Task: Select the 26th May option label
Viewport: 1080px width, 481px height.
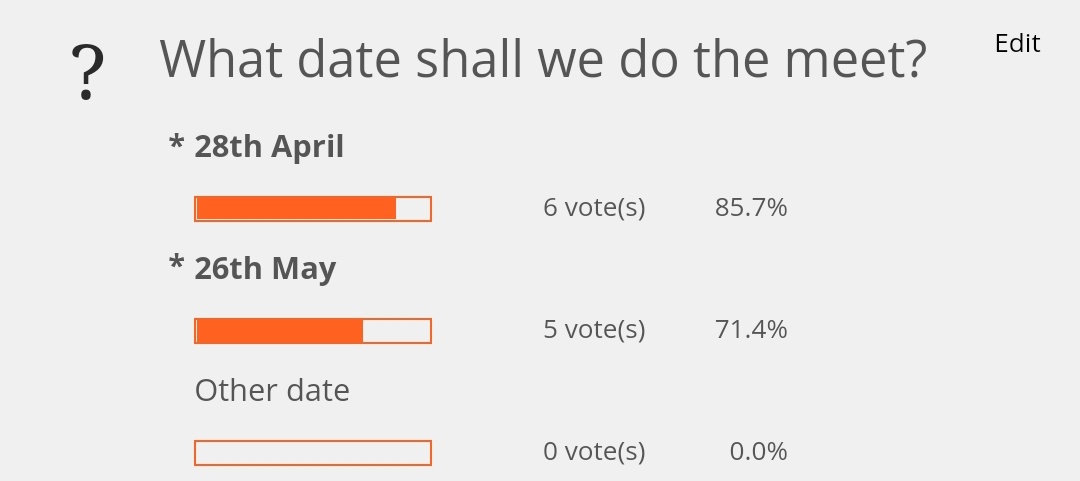Action: 265,269
